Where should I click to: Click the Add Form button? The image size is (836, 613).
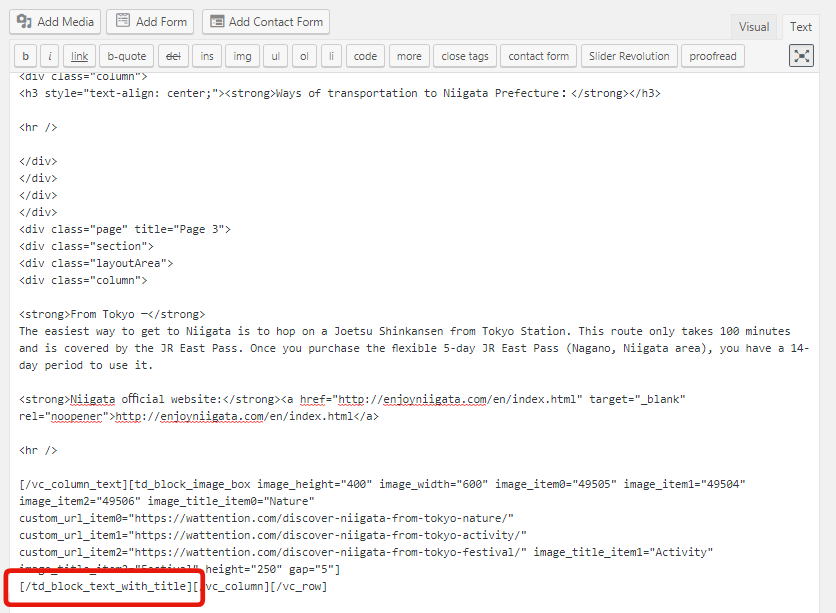(x=150, y=22)
